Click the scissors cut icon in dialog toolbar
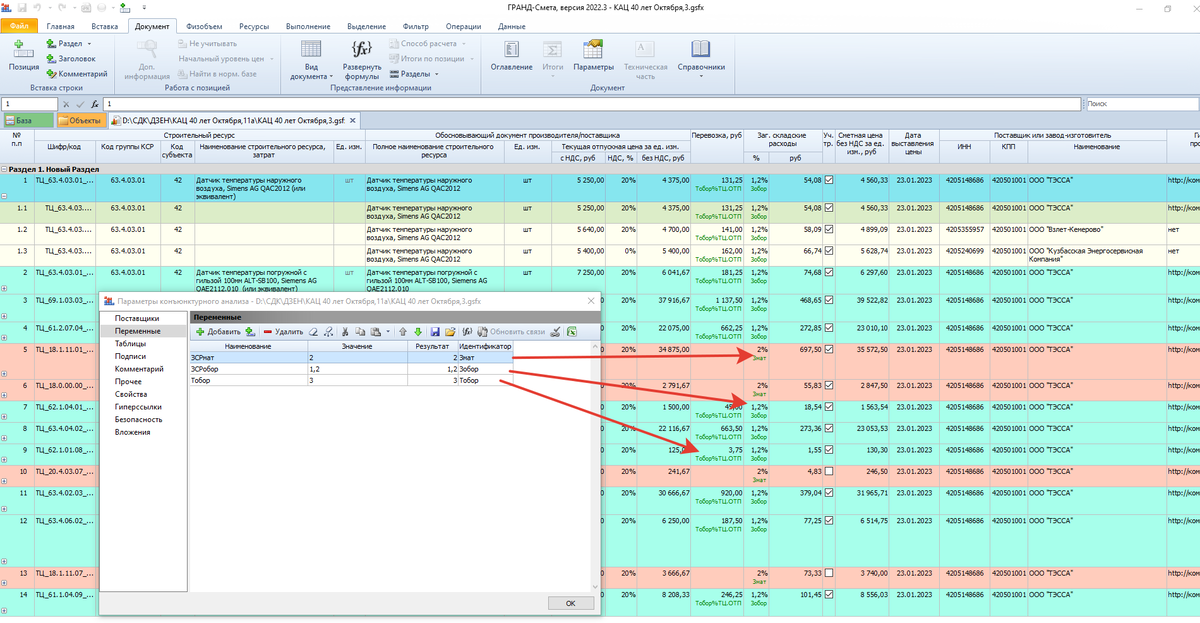Screen dimensions: 1200x623 pos(344,331)
